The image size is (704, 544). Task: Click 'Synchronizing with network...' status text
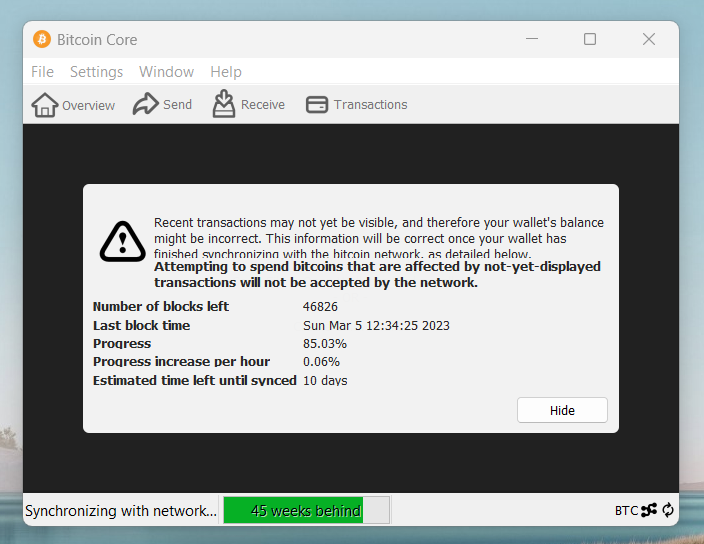tap(121, 510)
